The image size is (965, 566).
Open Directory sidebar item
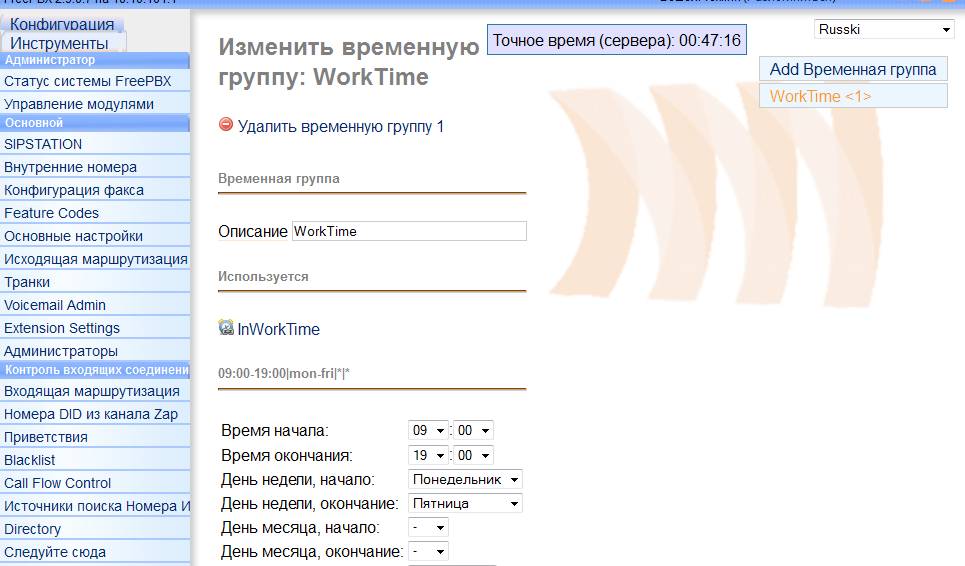[x=95, y=529]
